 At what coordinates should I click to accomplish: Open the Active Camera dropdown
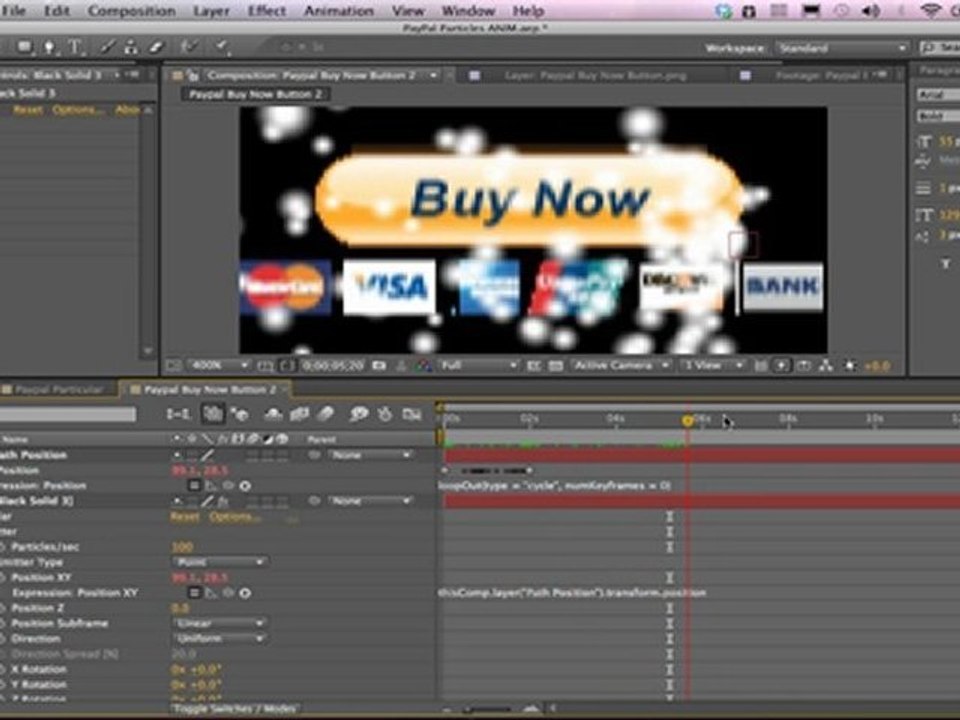621,366
